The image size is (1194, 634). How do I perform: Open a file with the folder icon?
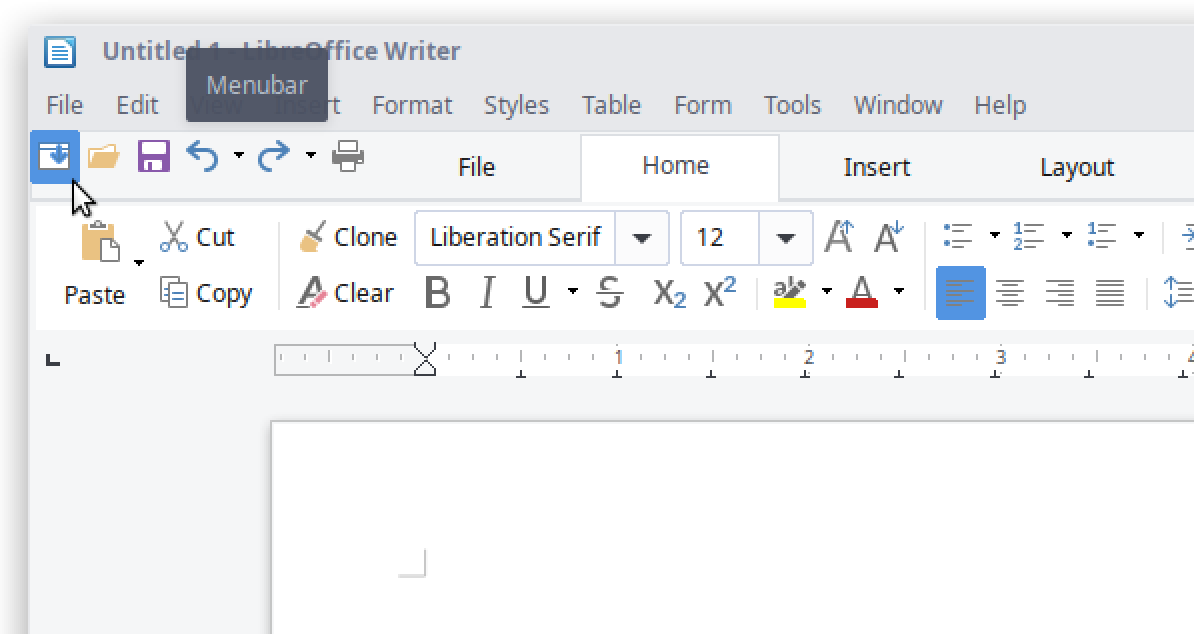(104, 157)
